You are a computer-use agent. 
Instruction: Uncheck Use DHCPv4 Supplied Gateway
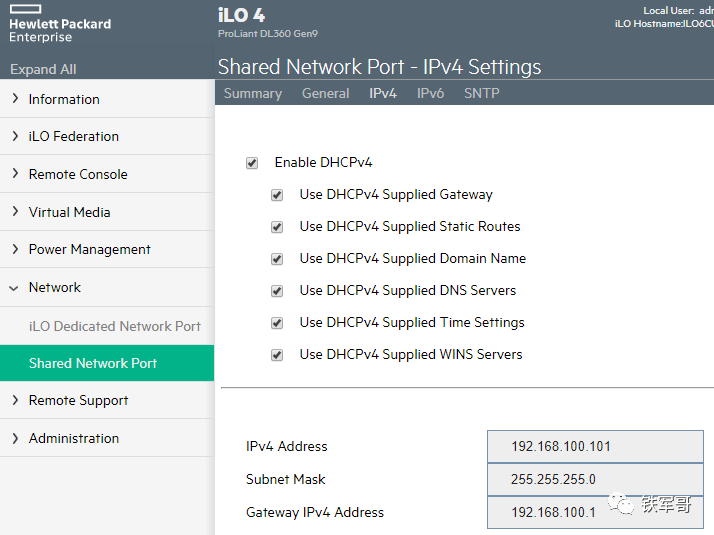pos(277,195)
